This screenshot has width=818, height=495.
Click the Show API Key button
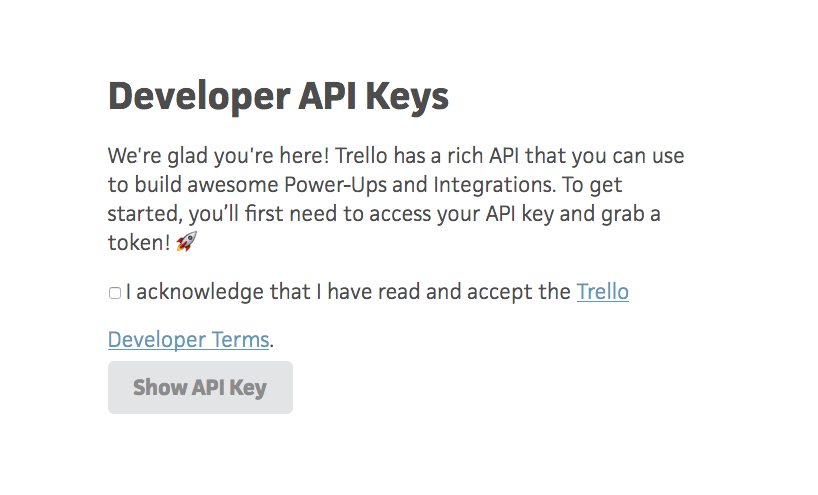[x=200, y=388]
